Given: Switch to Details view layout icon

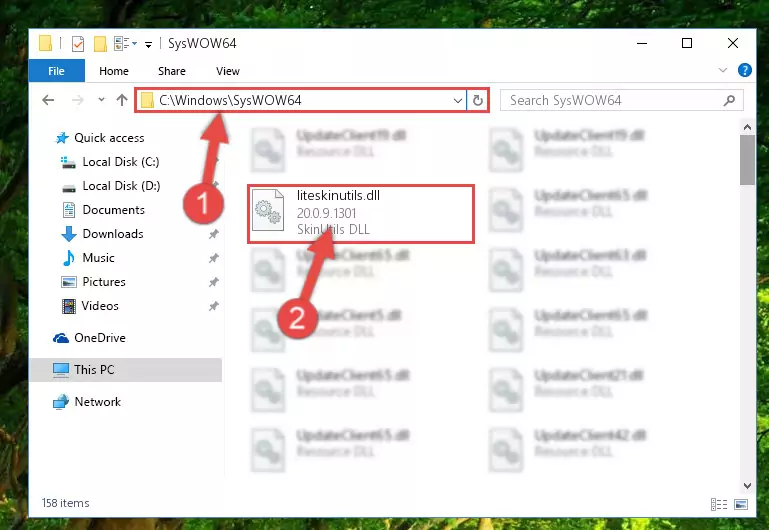Looking at the screenshot, I should 718,504.
